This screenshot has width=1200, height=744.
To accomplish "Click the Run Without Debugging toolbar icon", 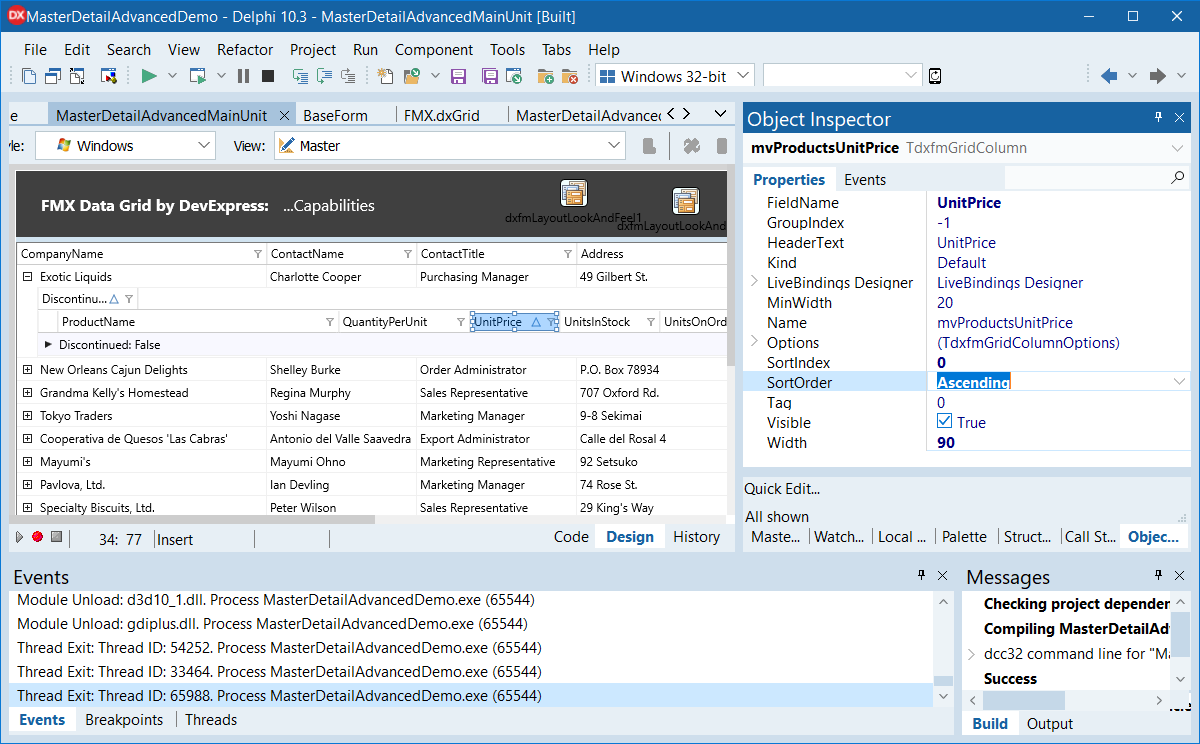I will pos(198,76).
